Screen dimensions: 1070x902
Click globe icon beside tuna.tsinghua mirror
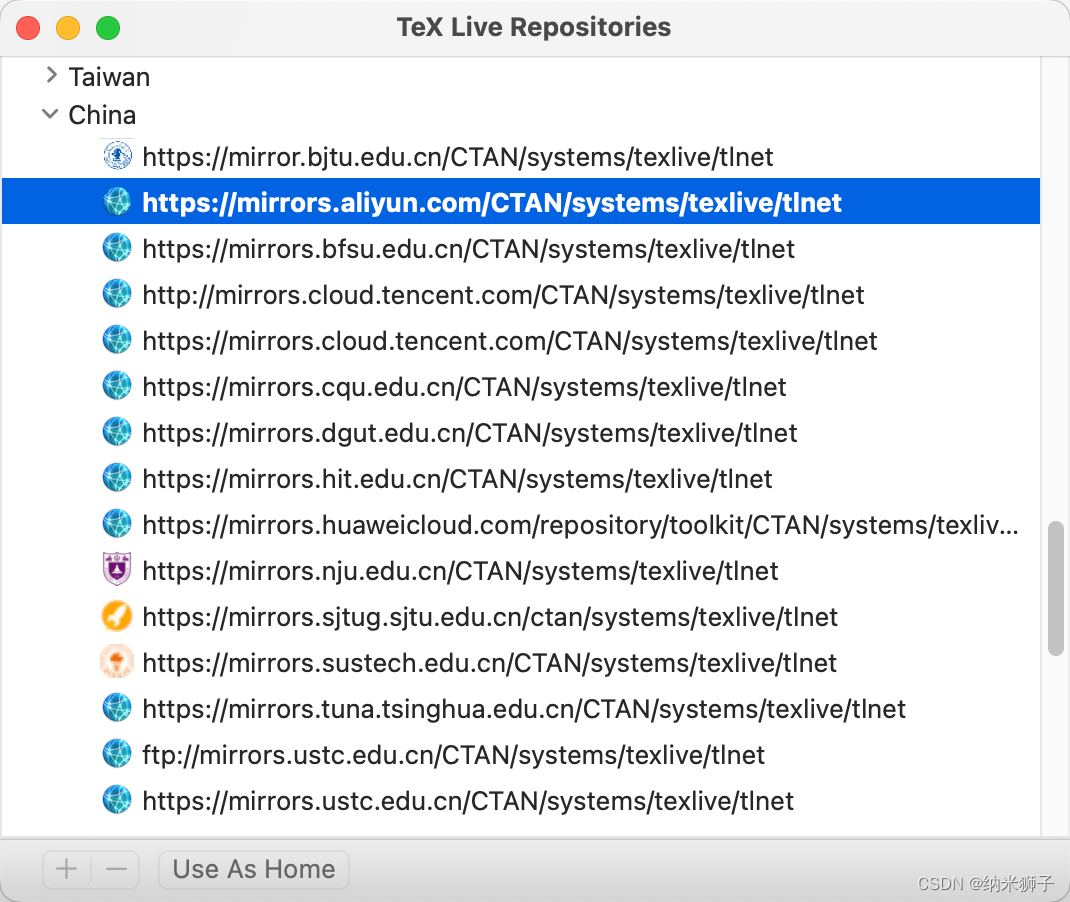(117, 708)
